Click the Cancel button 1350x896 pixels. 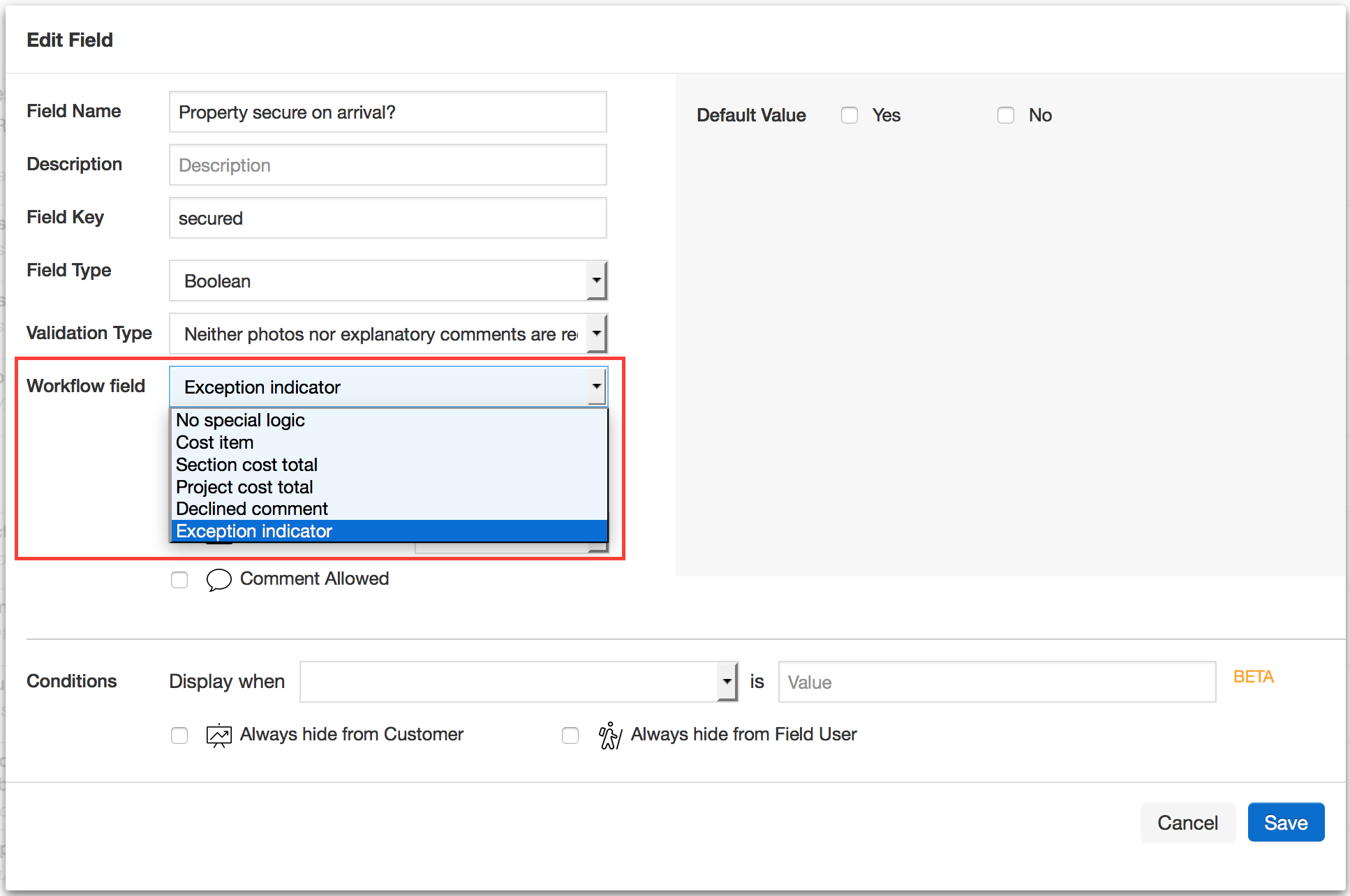tap(1187, 823)
